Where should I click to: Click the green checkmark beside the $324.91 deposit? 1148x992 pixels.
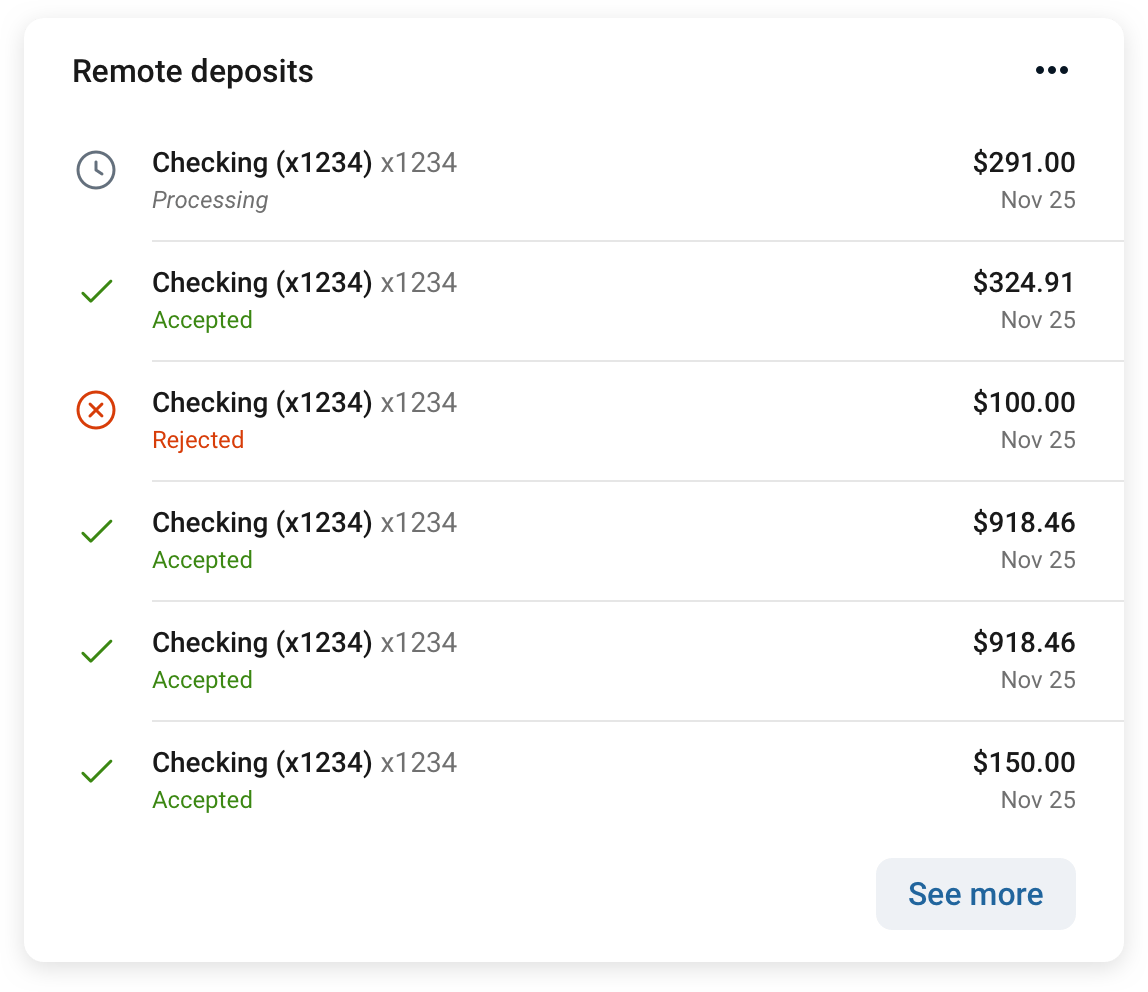pyautogui.click(x=96, y=292)
